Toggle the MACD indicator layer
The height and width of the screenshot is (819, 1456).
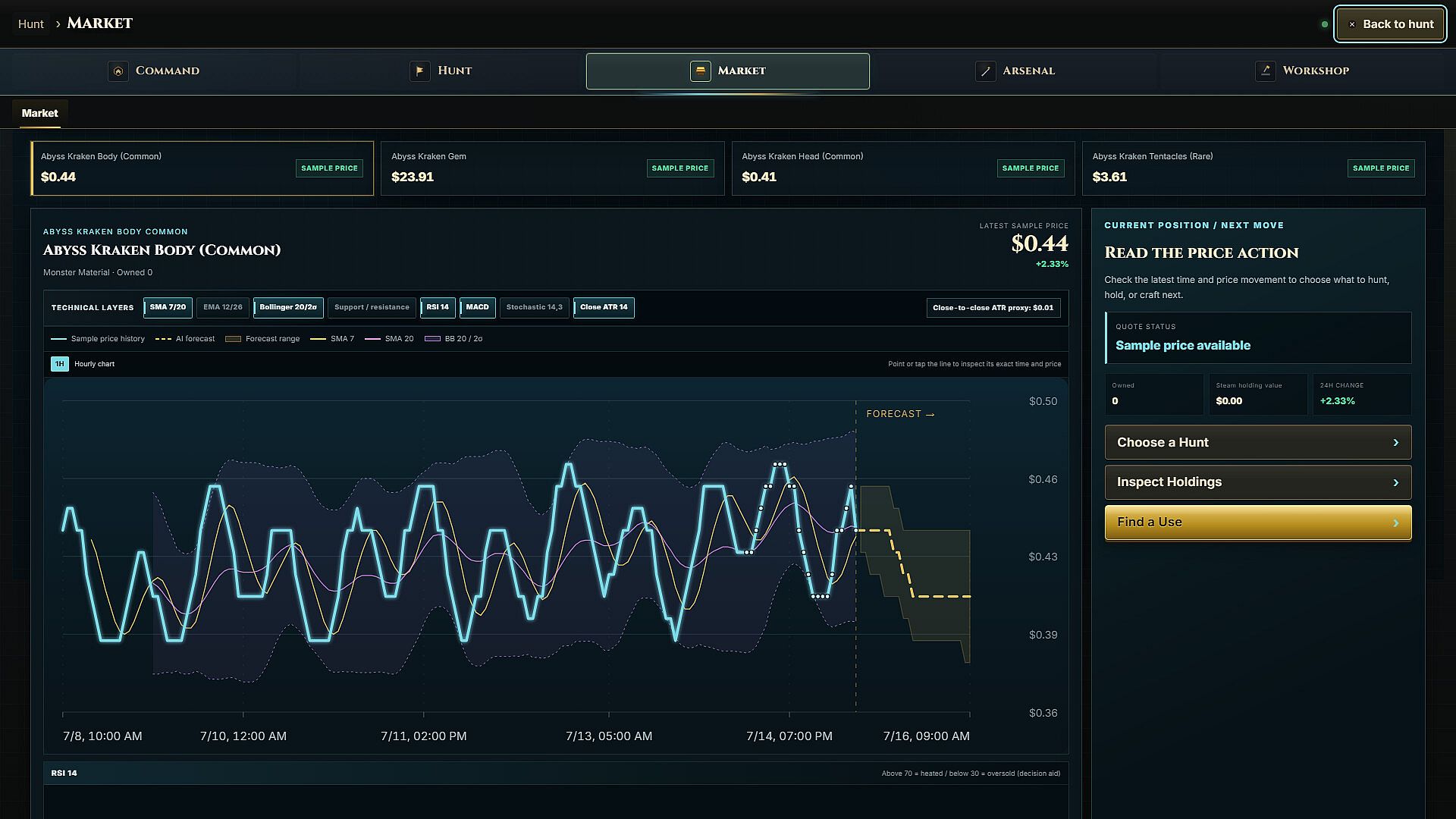click(477, 308)
